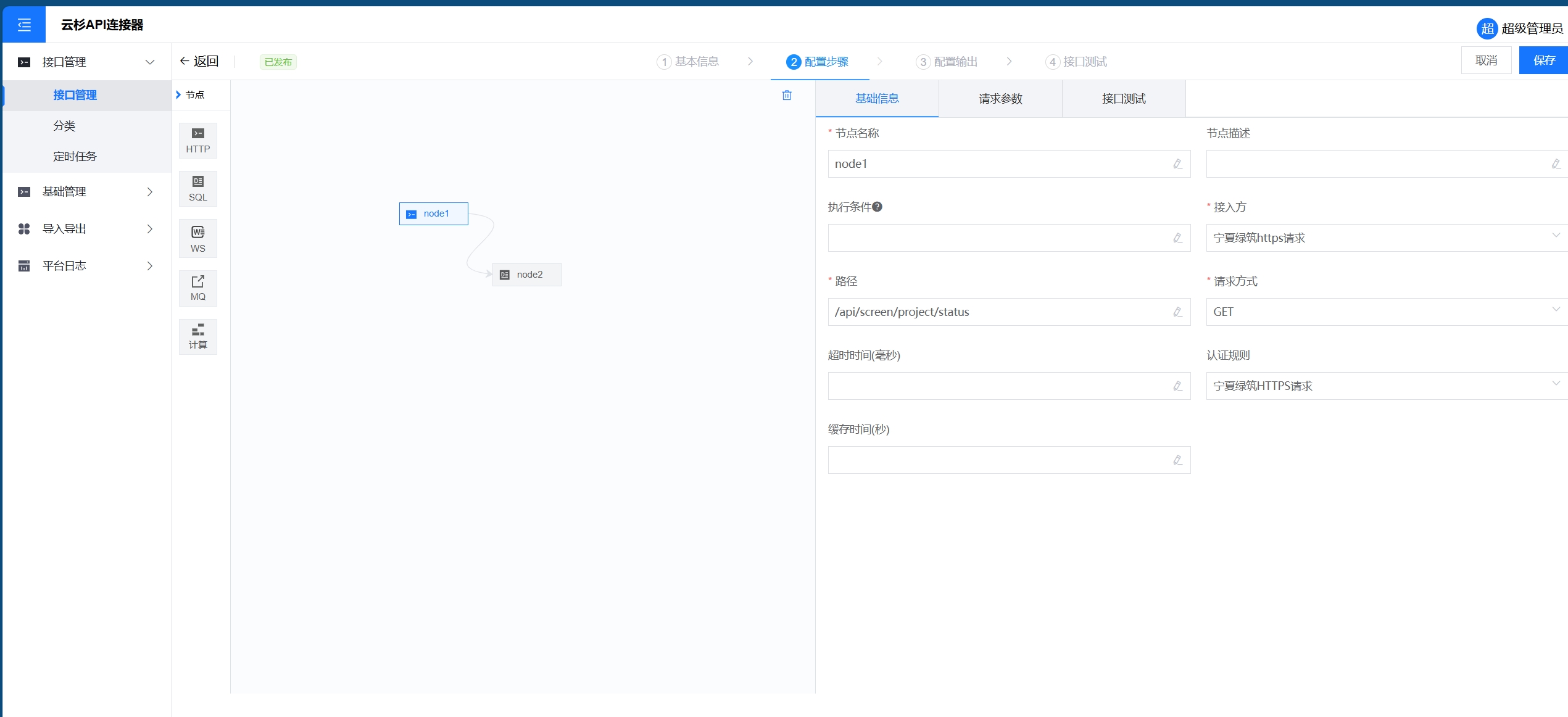
Task: Collapse the 接口管理 menu chevron
Action: [x=149, y=62]
